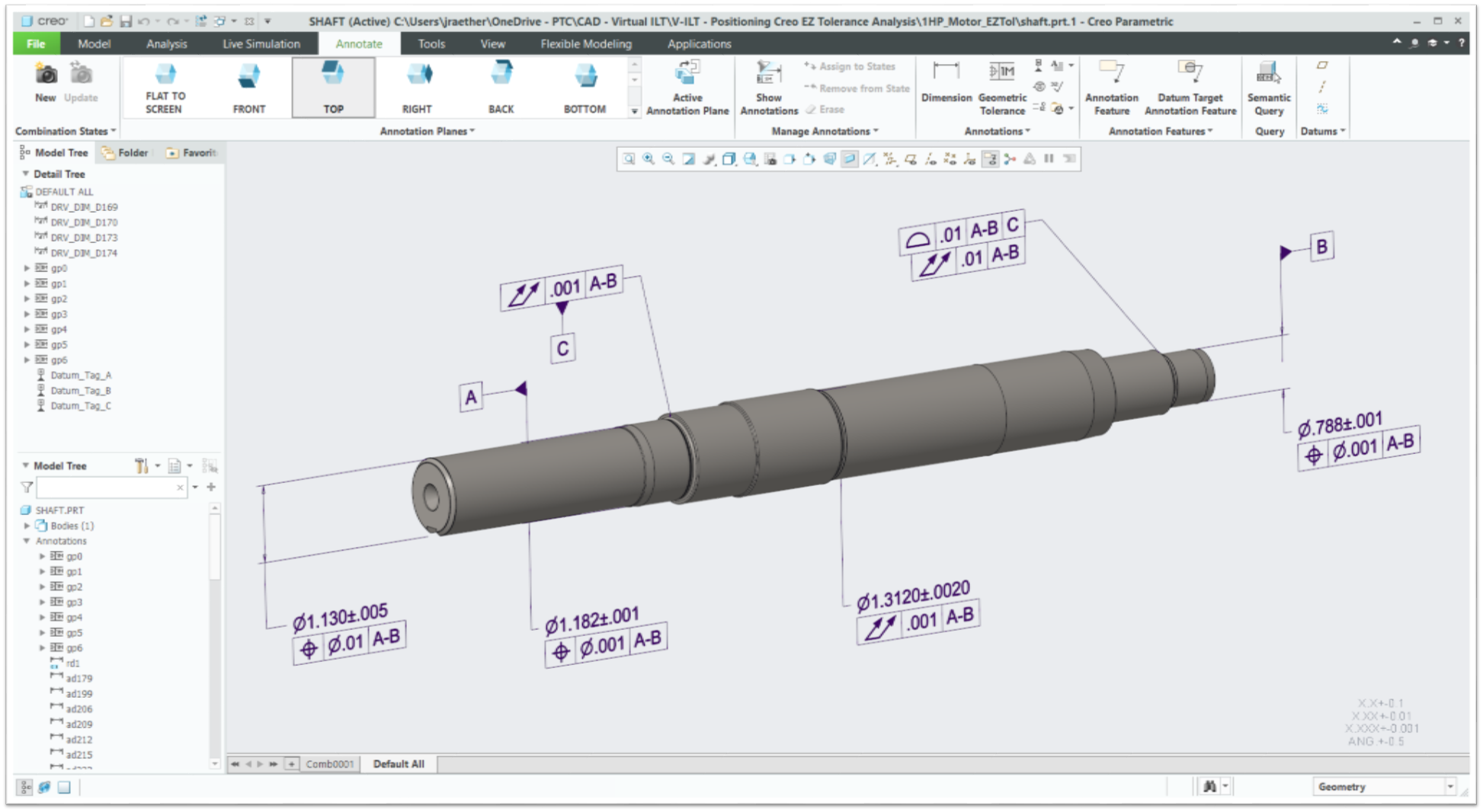Toggle point display in graphics toolbar

950,159
